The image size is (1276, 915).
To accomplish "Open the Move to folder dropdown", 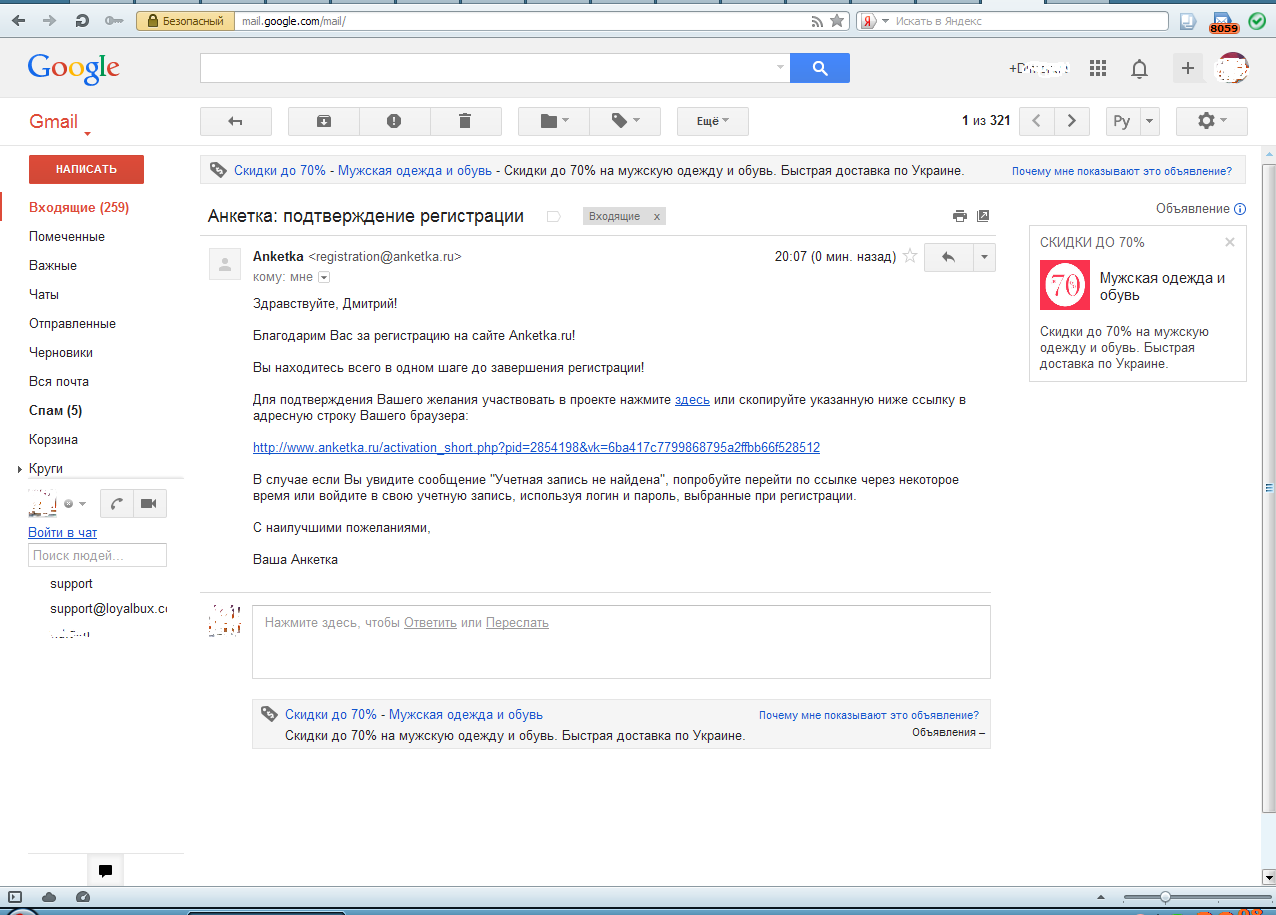I will coord(553,121).
